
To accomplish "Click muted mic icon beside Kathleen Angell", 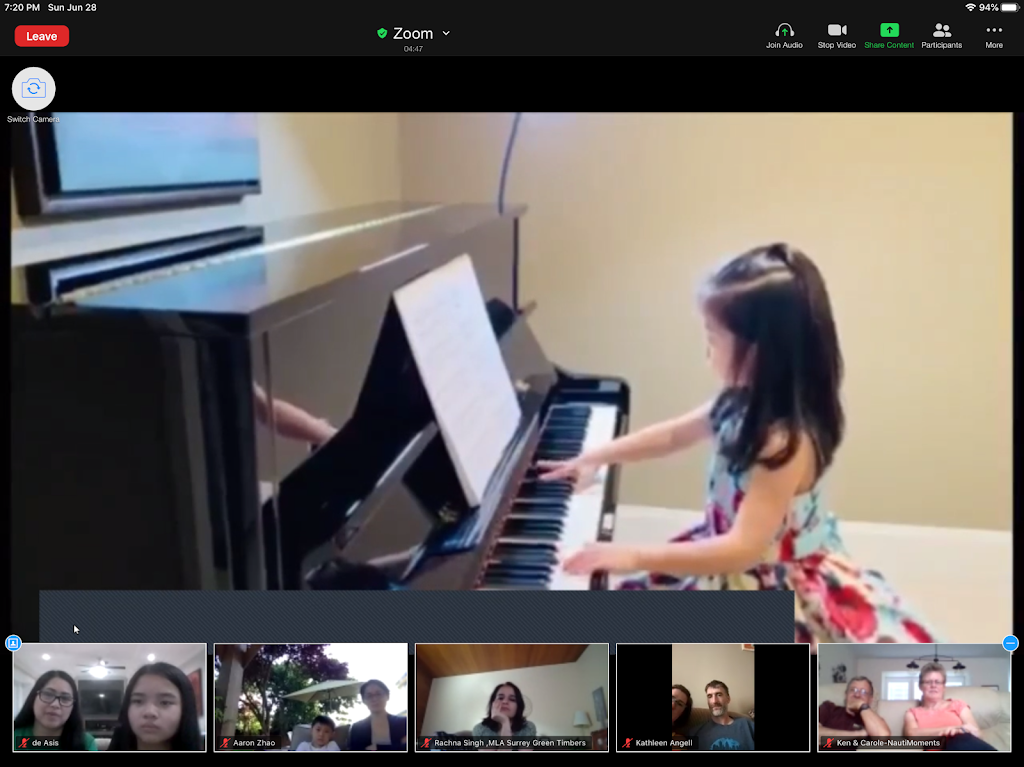I will pos(628,743).
